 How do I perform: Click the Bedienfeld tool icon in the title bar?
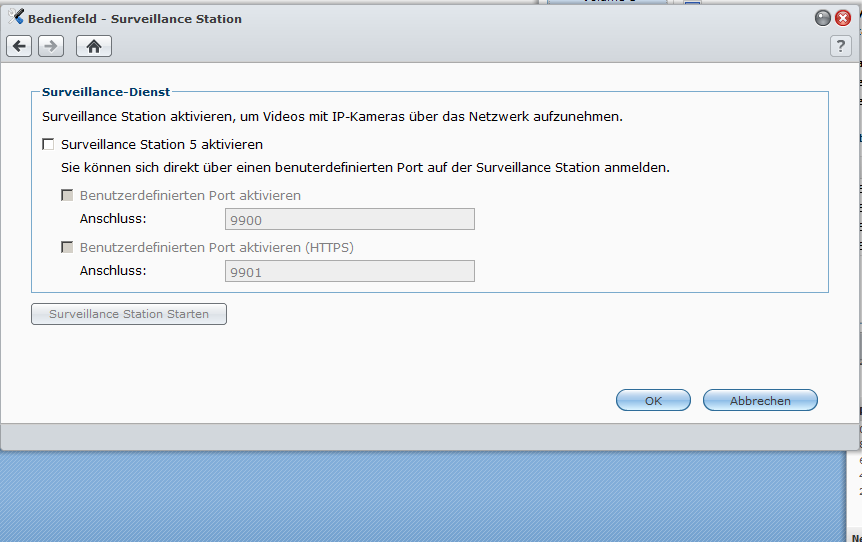(16, 17)
